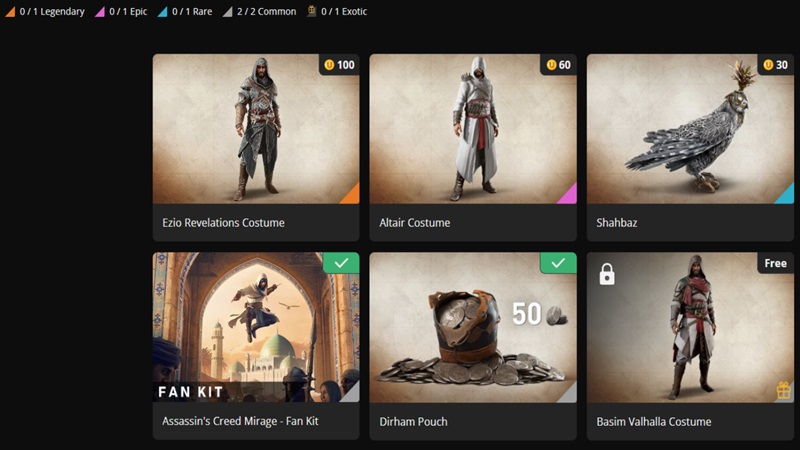The image size is (800, 450).
Task: Click the pink Epic rarity icon
Action: (101, 12)
